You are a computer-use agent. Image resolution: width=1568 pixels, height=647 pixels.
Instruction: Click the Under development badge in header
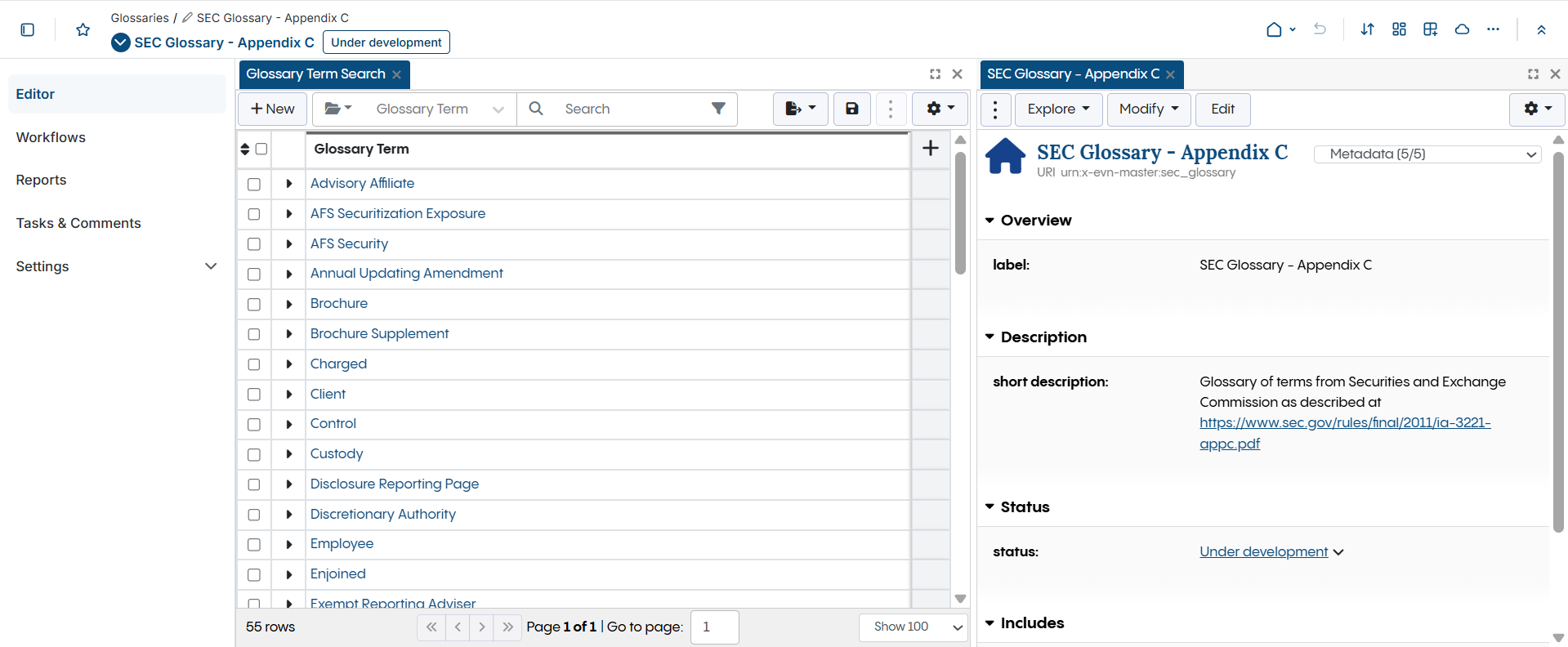click(x=386, y=42)
